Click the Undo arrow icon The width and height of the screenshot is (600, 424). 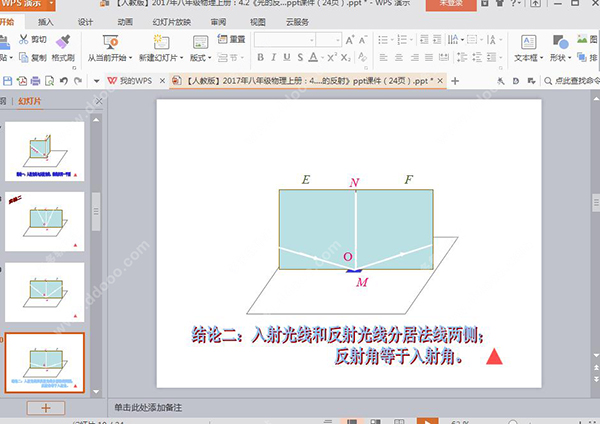point(64,81)
